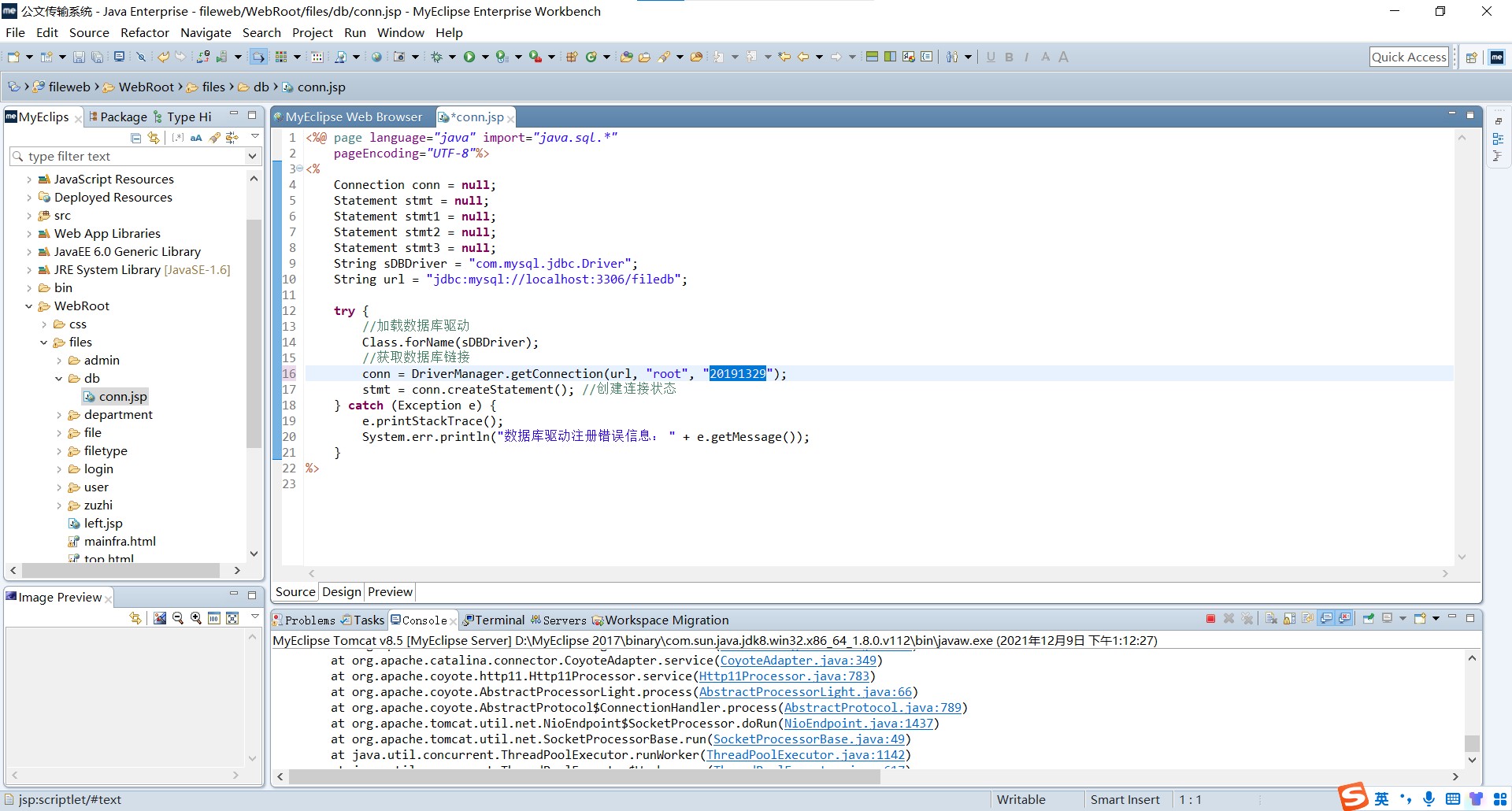Toggle the highlighted Toggle Breadcrumb toolbar button

(258, 57)
